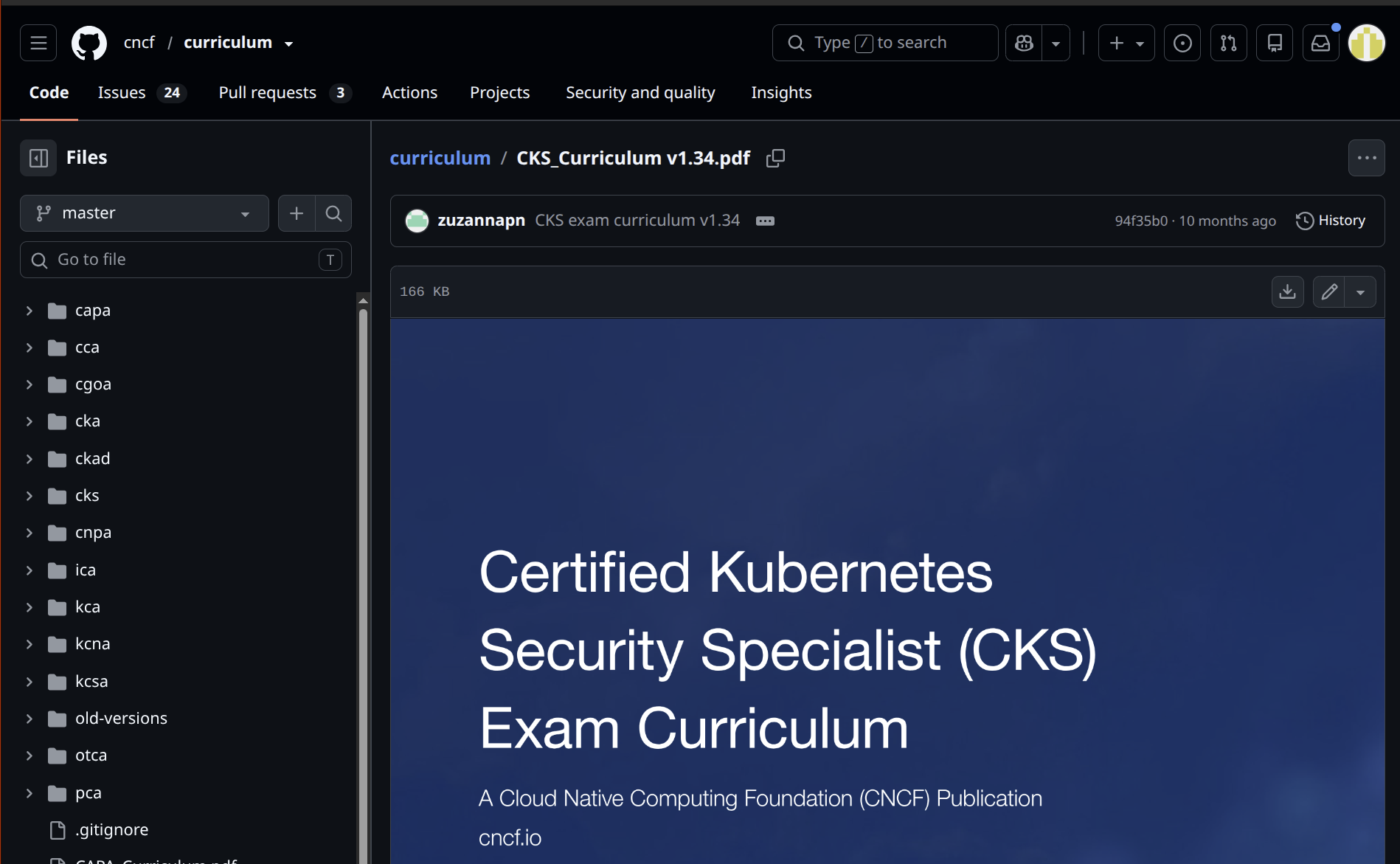Open the user avatar menu
This screenshot has width=1400, height=864.
coord(1367,43)
